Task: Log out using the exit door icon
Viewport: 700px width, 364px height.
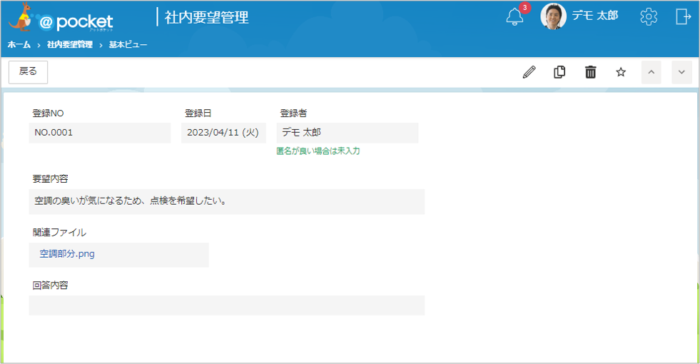Action: coord(683,17)
